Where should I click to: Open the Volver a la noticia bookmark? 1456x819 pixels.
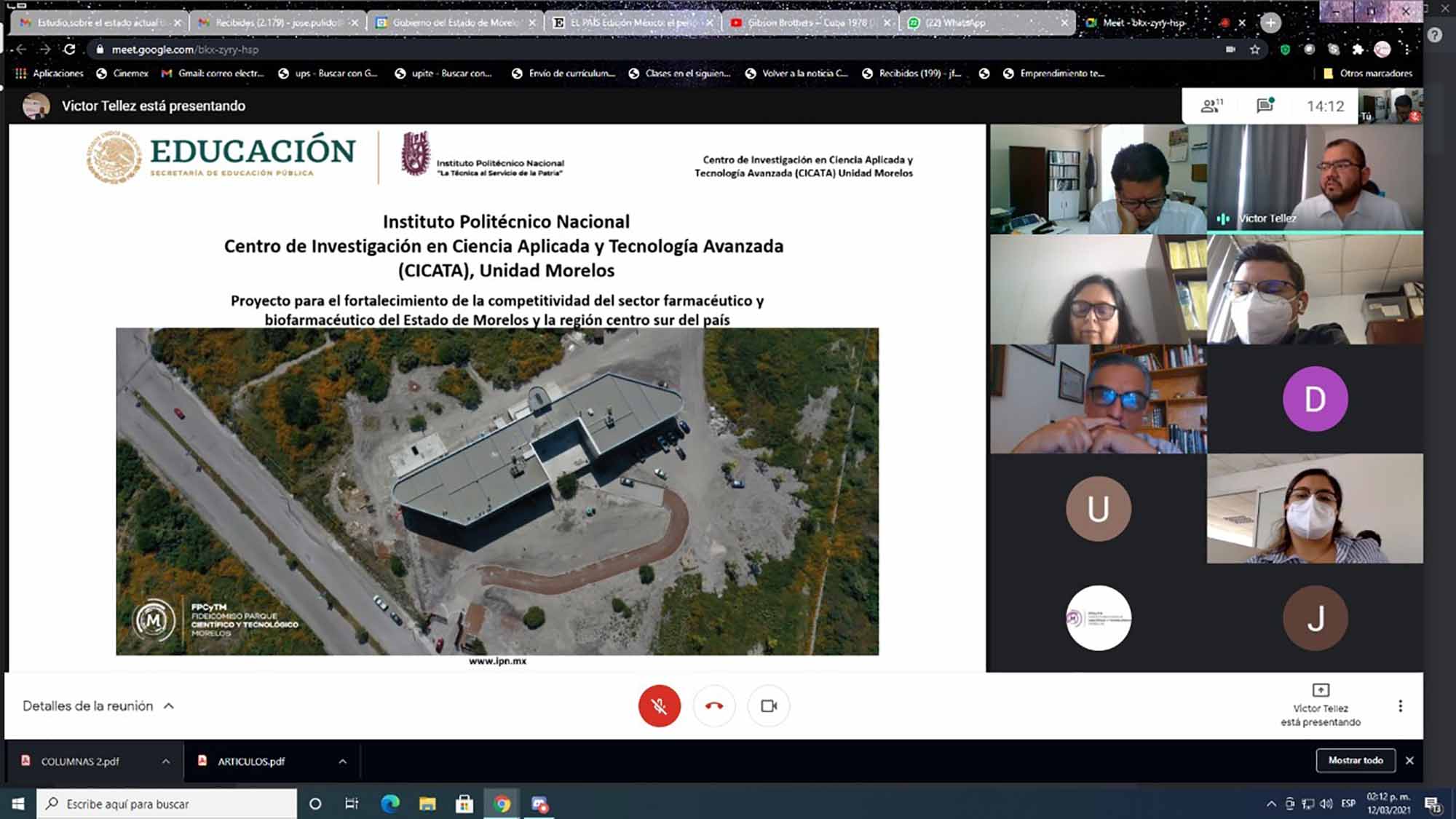pos(796,73)
